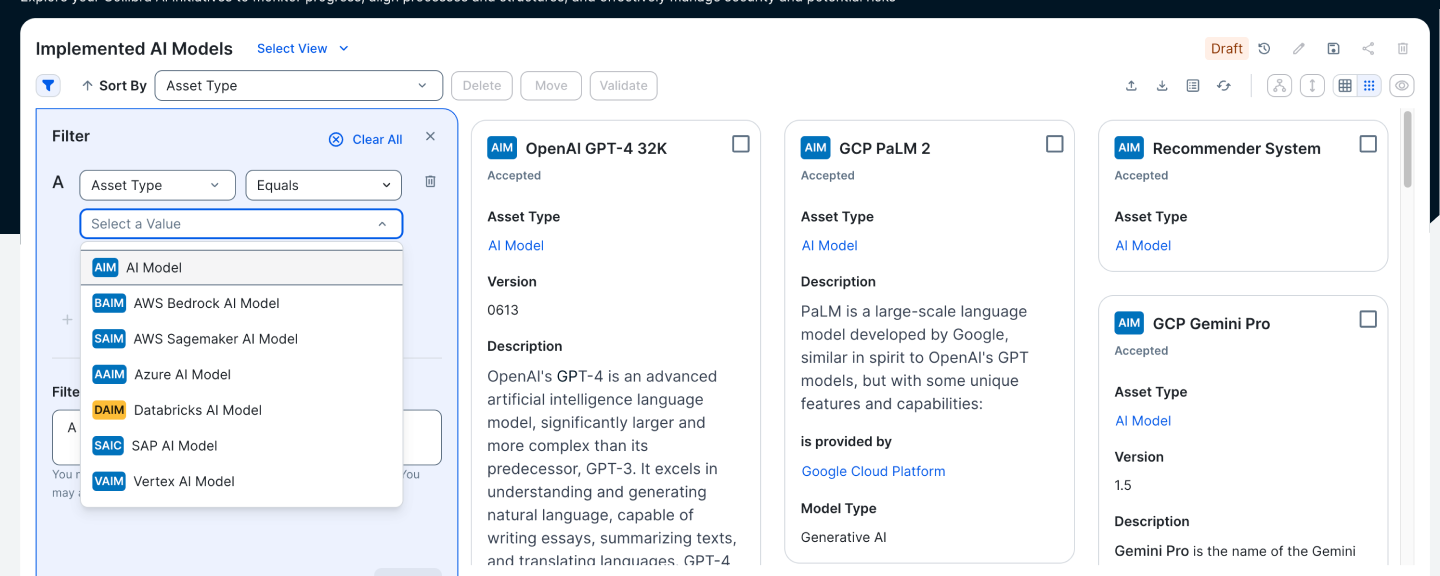Select the GCP PaLM 2 card checkbox
The height and width of the screenshot is (576, 1440).
[x=1054, y=144]
